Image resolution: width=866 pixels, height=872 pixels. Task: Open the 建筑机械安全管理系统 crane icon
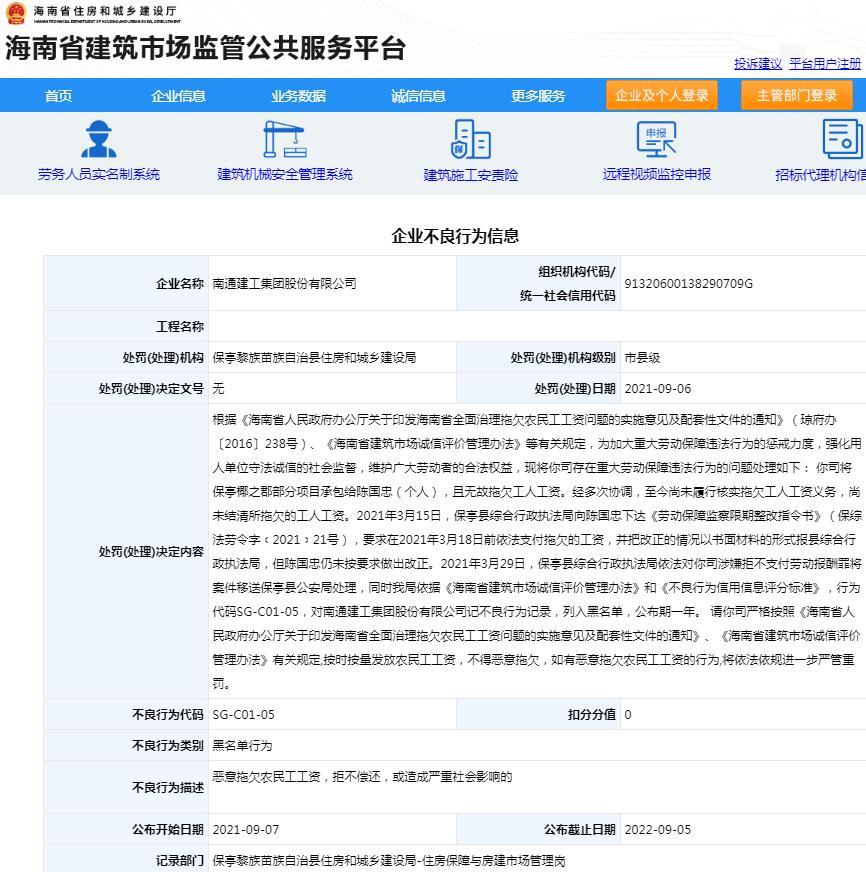285,139
